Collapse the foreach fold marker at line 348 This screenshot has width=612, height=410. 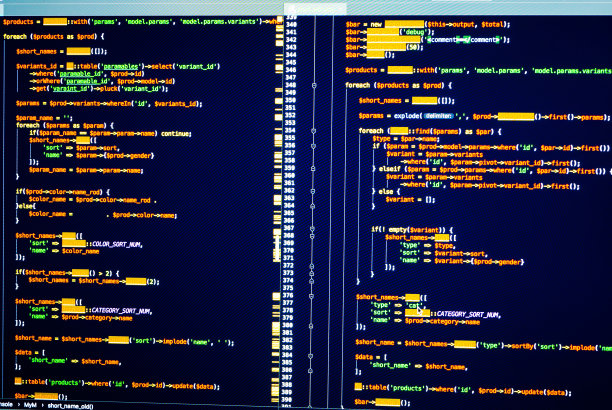tap(314, 86)
